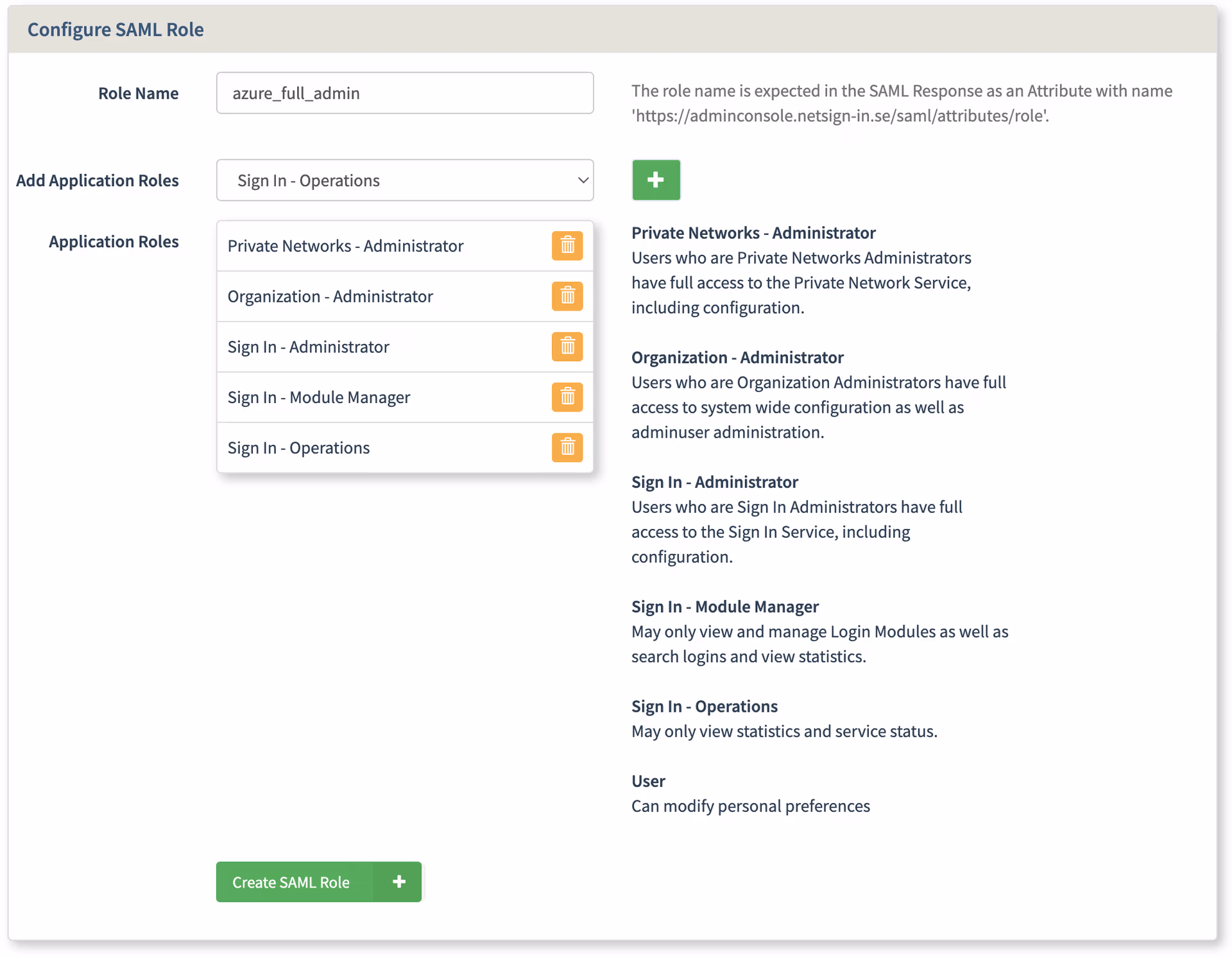Select Private Networks - Administrator list row
The height and width of the screenshot is (957, 1232).
pyautogui.click(x=345, y=246)
